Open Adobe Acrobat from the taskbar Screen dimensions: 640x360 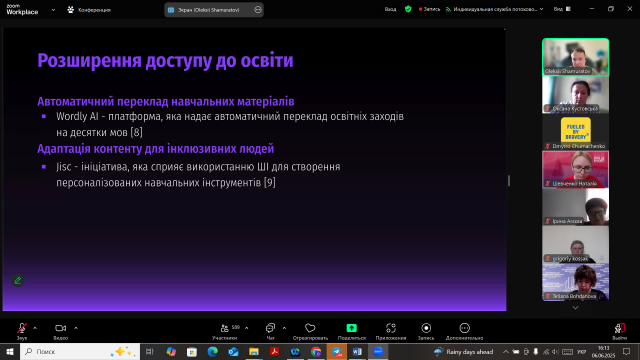[x=275, y=351]
